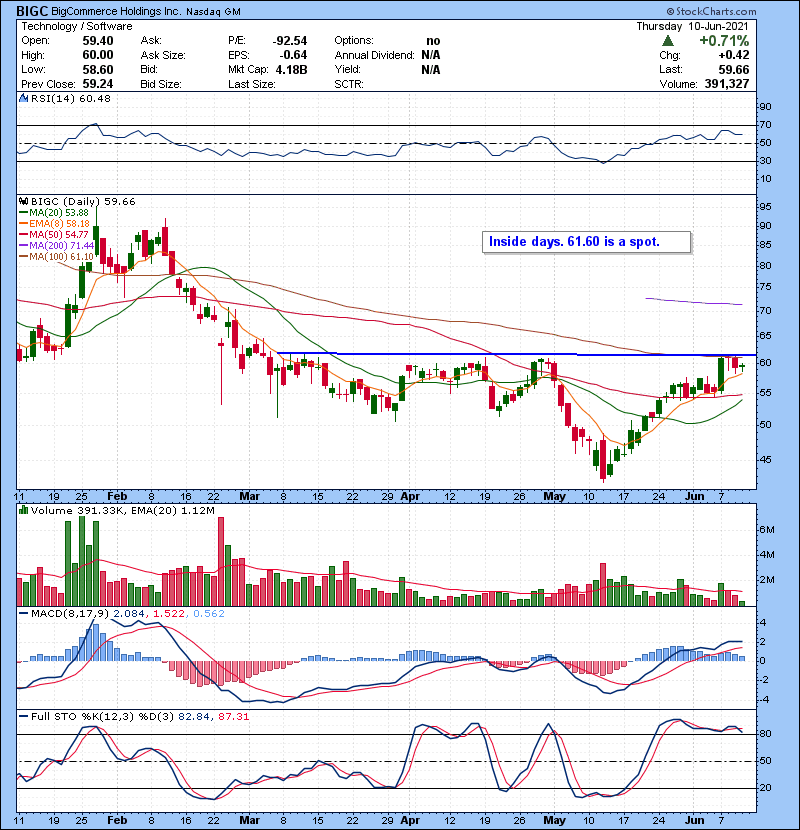Click the +0.71% percent change value
Screen dimensions: 800x830
pyautogui.click(x=724, y=41)
